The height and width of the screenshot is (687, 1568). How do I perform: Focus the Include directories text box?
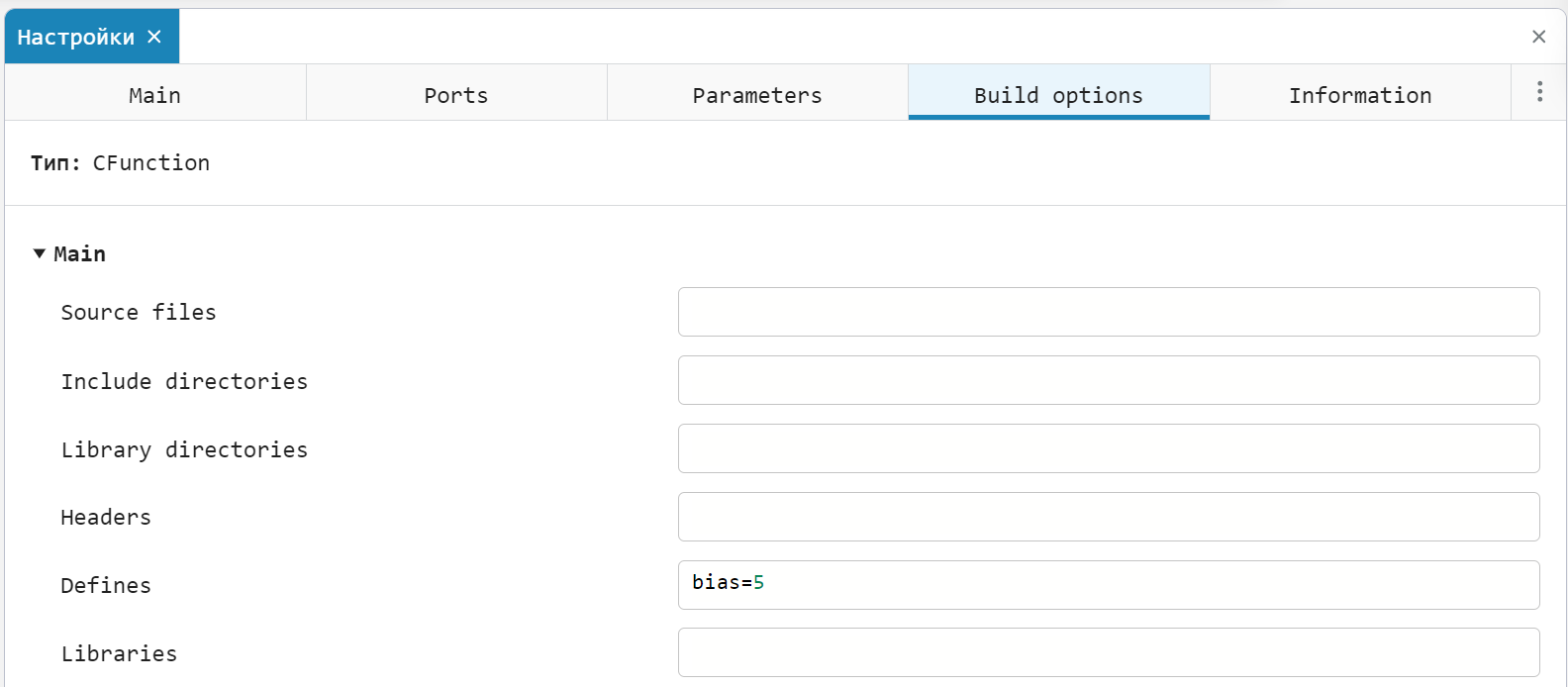[x=1108, y=380]
